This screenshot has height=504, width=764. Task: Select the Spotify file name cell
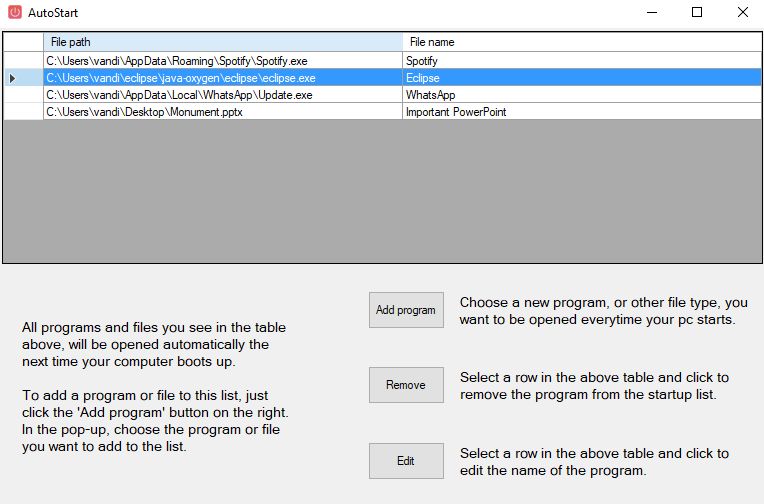pyautogui.click(x=580, y=61)
